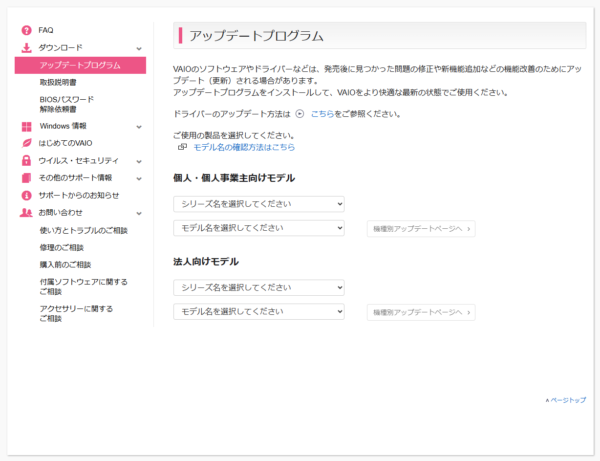Screen dimensions: 600x461
Task: Click the FAQ question mark icon
Action: pyautogui.click(x=26, y=30)
